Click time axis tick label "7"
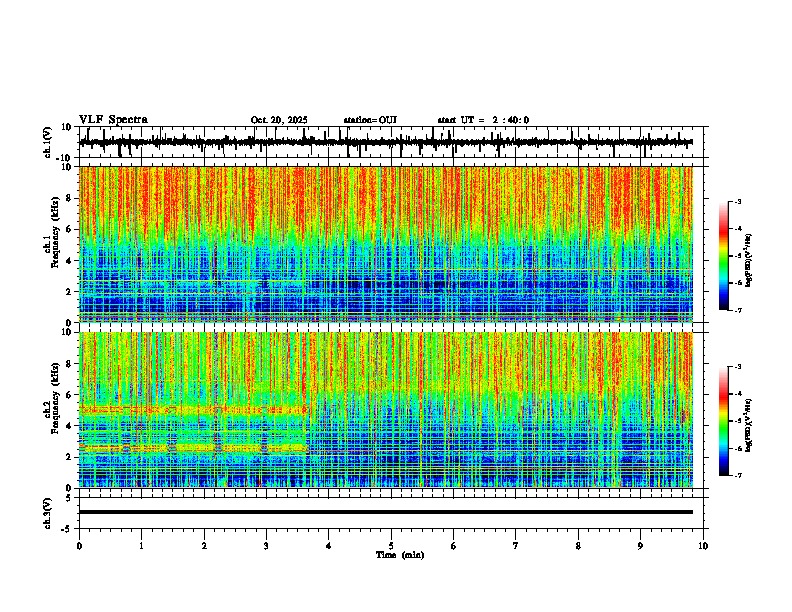 point(516,546)
